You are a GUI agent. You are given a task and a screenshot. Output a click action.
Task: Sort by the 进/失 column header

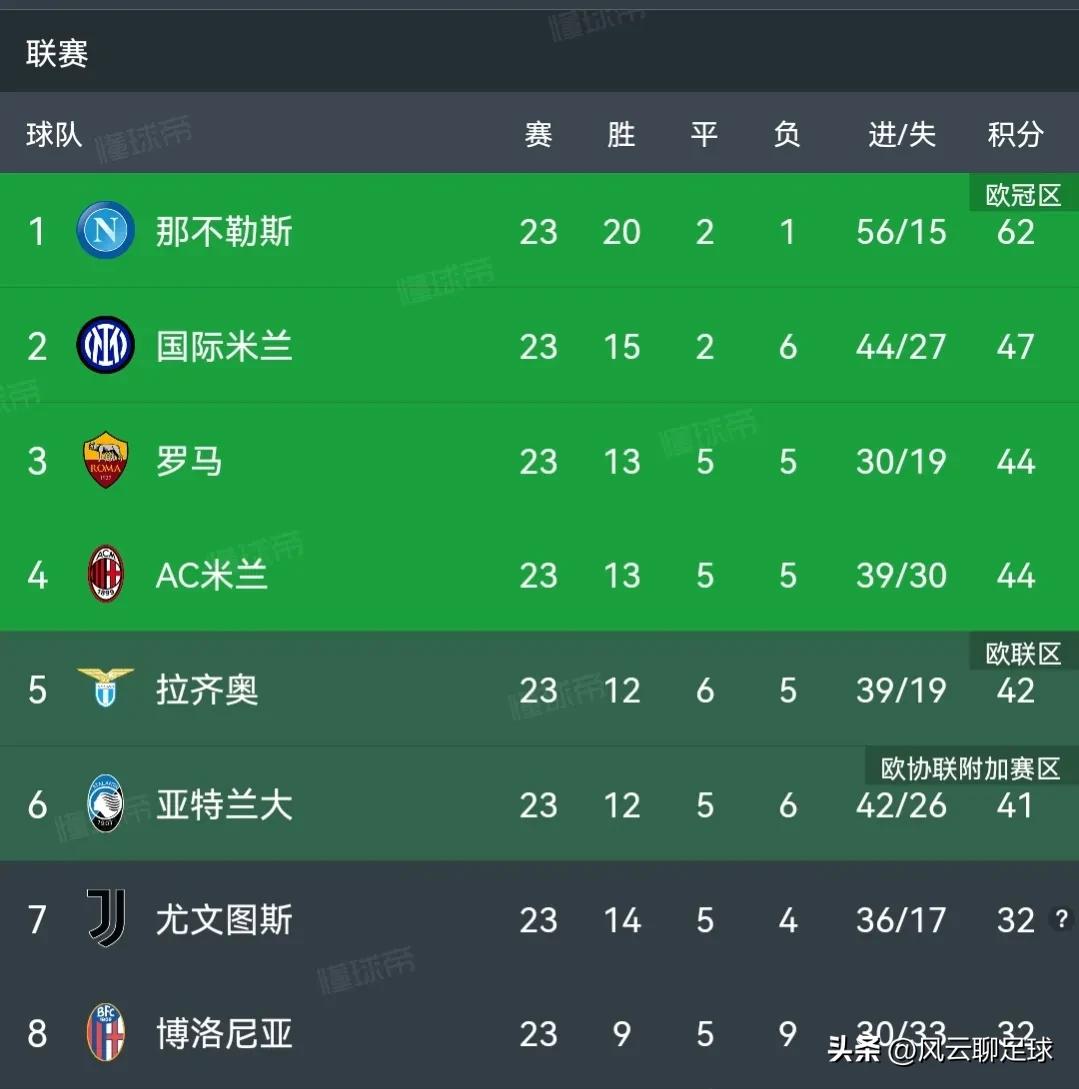[901, 134]
